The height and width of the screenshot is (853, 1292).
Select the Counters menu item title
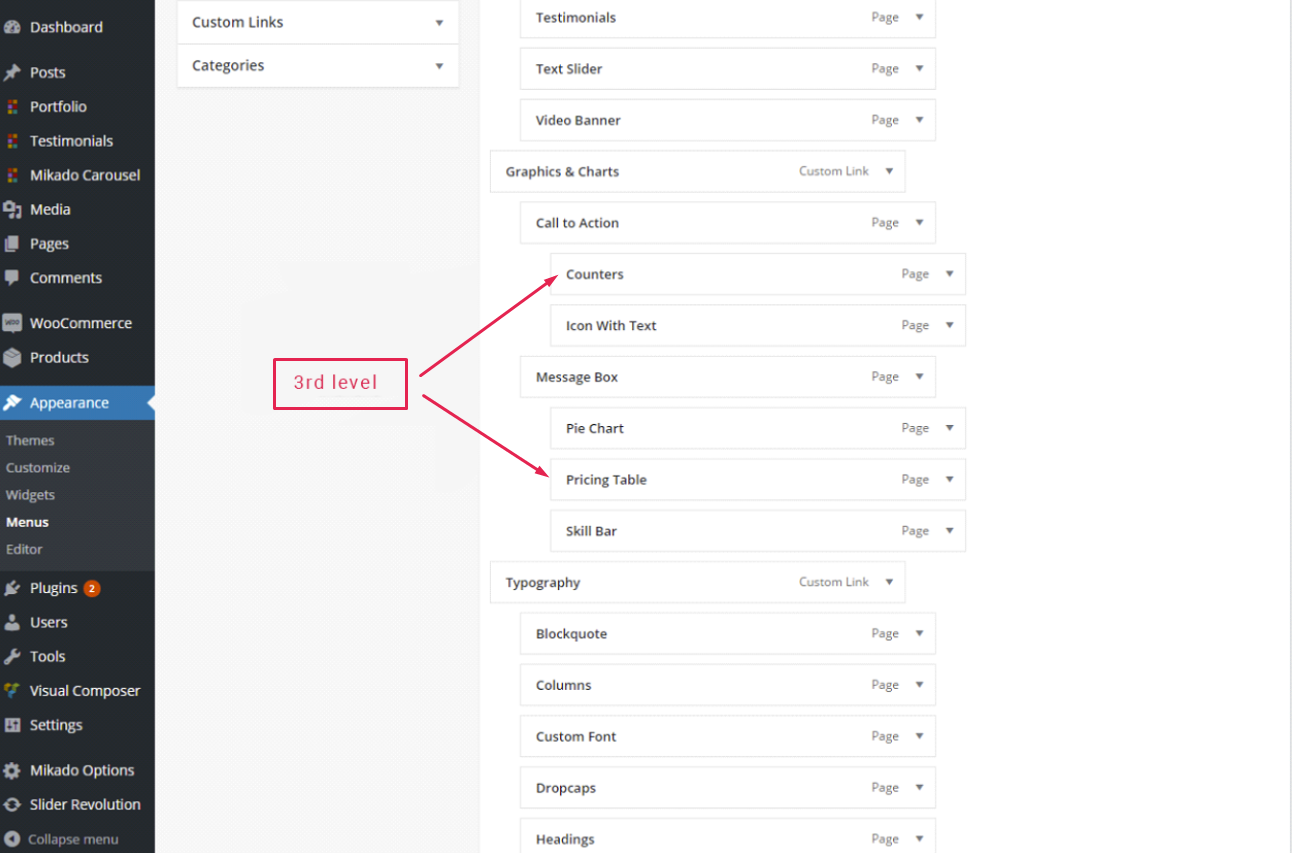[595, 274]
